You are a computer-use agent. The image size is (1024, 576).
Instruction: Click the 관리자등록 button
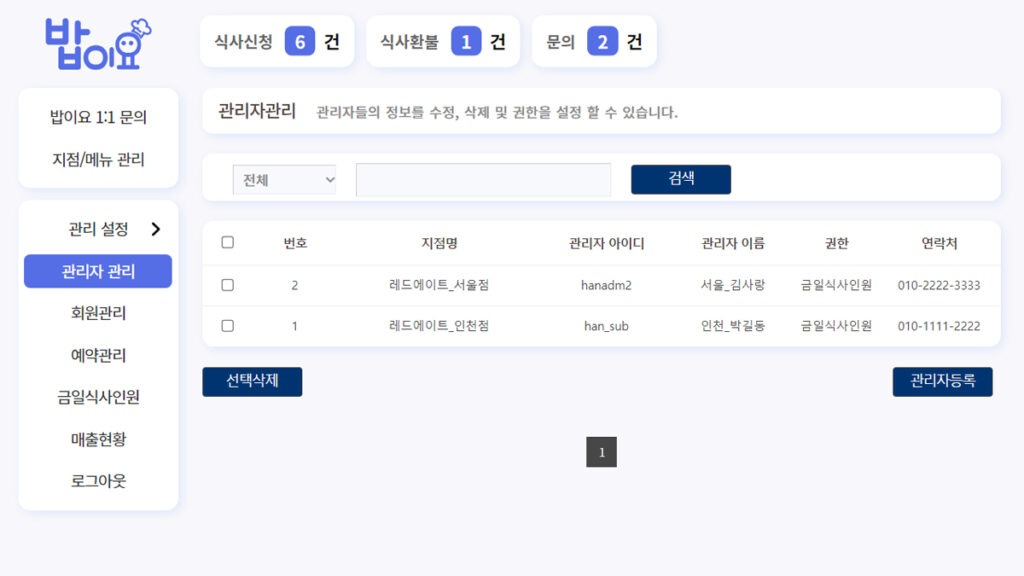[x=942, y=381]
